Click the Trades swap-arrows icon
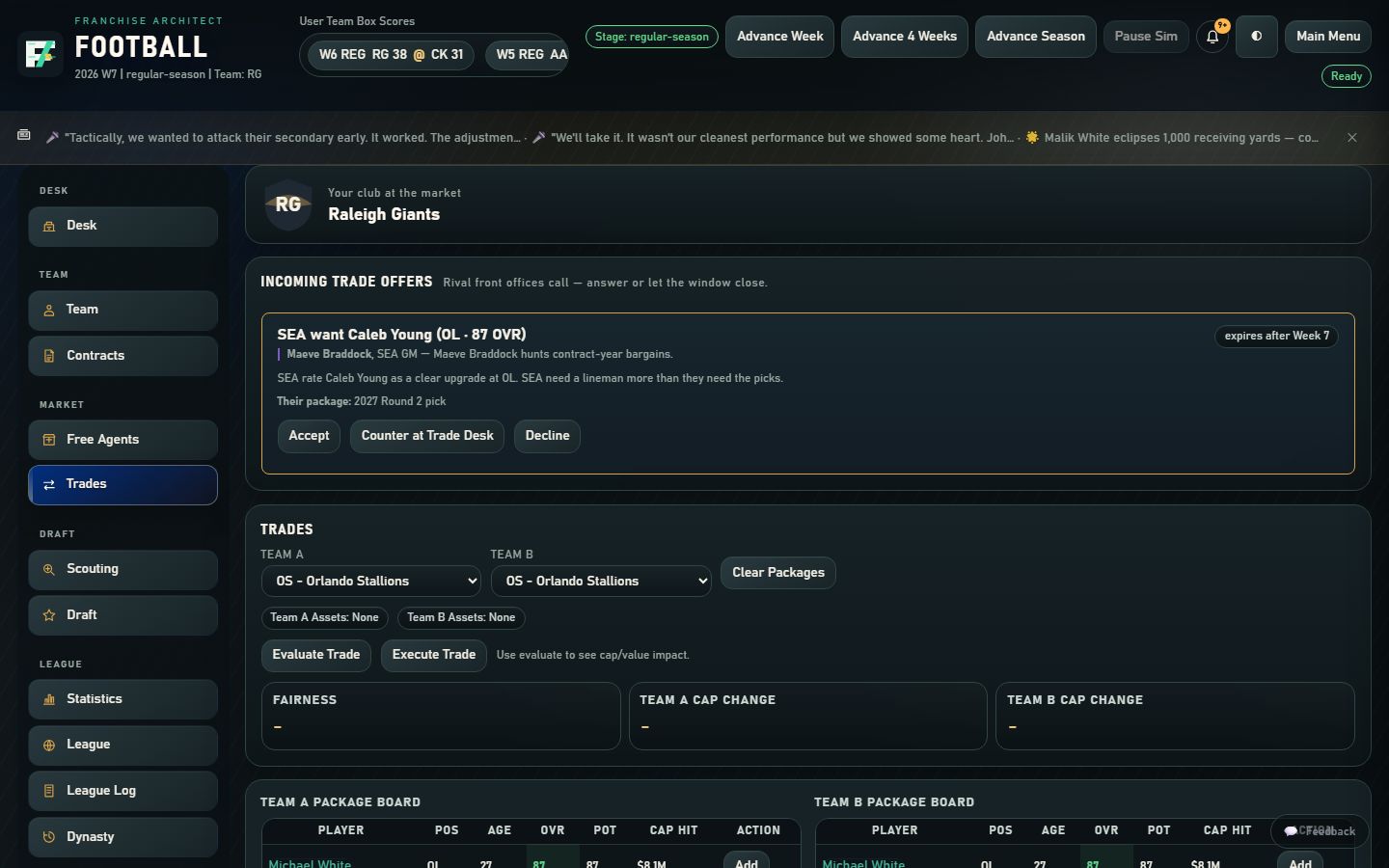1389x868 pixels. point(49,484)
